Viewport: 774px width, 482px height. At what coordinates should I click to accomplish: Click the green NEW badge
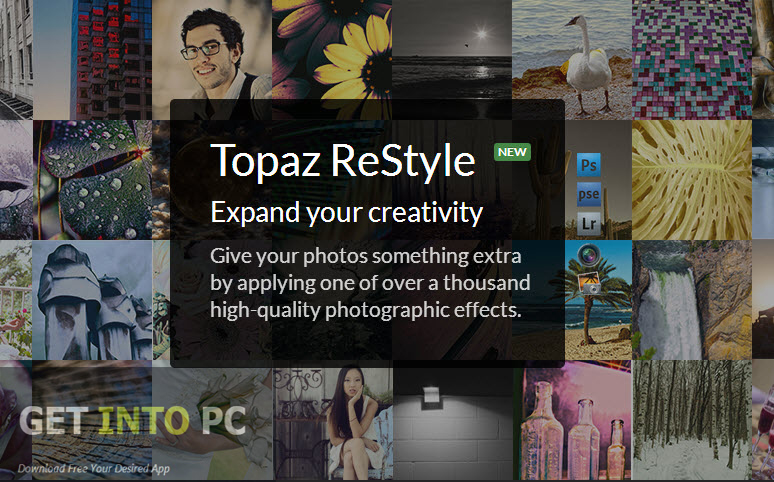point(512,152)
